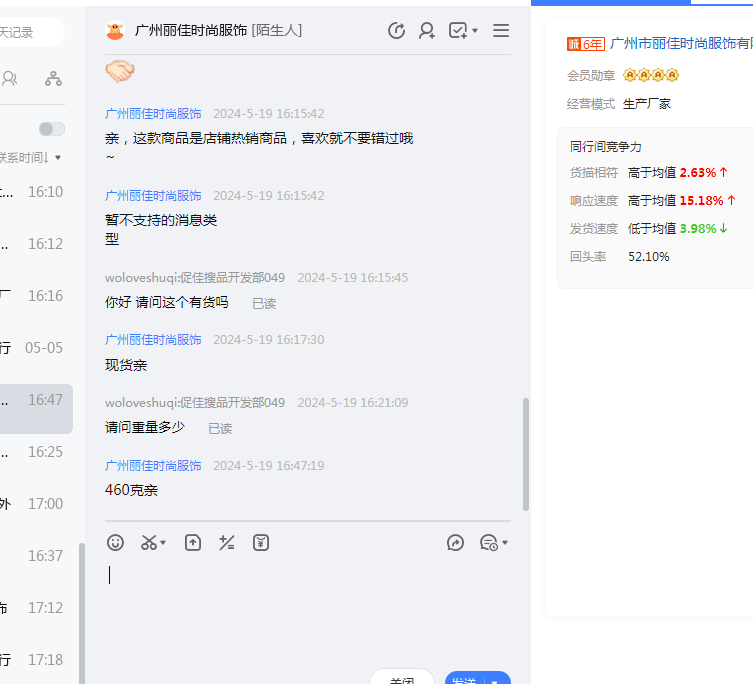Click the 天记录 search box
This screenshot has width=753, height=684.
click(x=31, y=32)
